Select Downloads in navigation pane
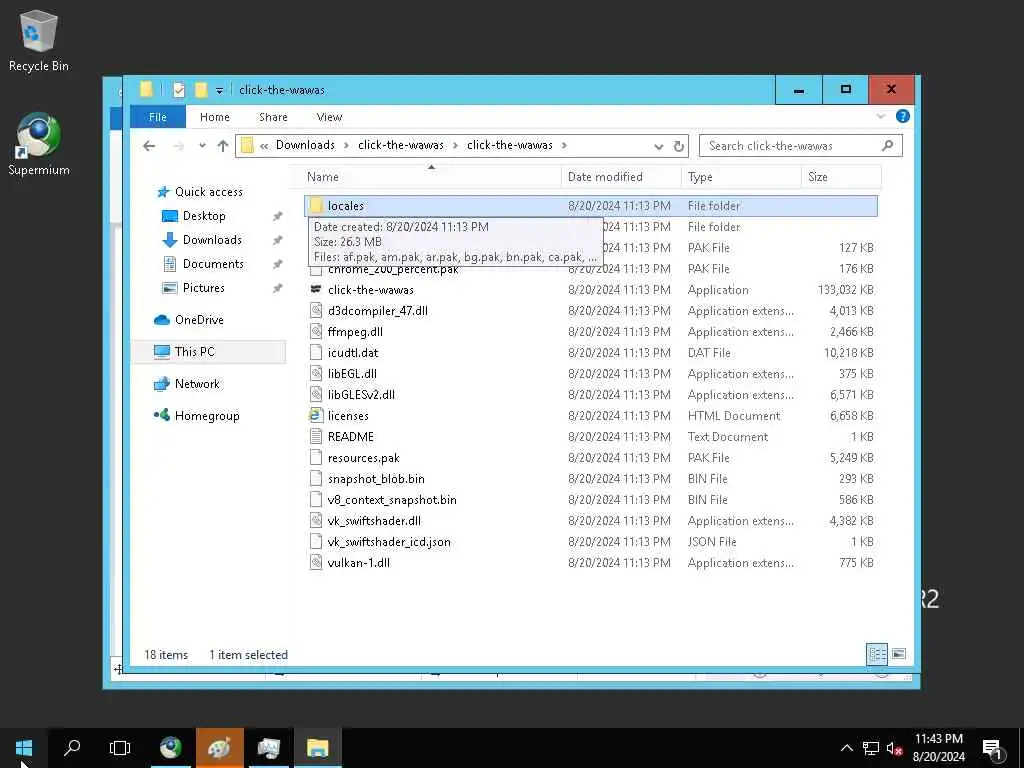Screen dimensions: 1024x768 pyautogui.click(x=212, y=240)
